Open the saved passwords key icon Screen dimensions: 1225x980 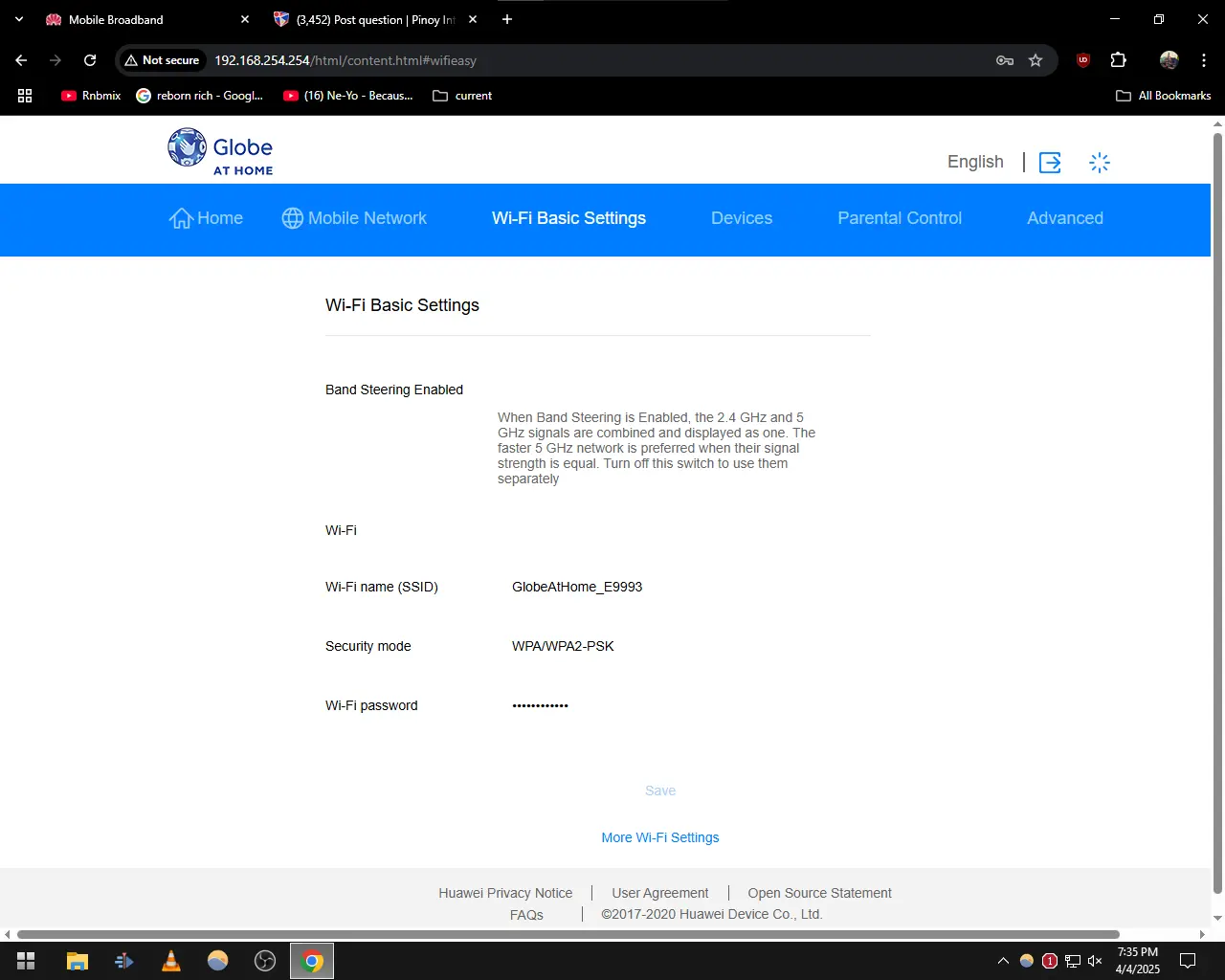[1005, 60]
